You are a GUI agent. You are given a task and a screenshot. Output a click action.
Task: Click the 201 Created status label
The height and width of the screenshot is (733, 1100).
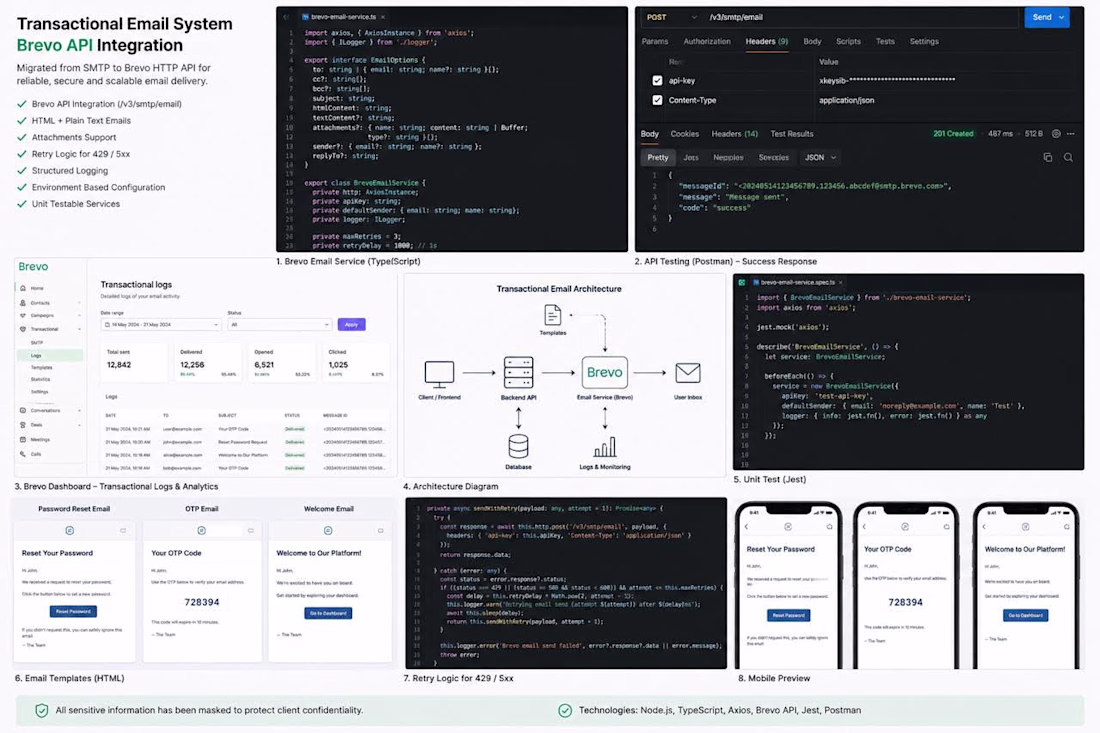tap(953, 134)
